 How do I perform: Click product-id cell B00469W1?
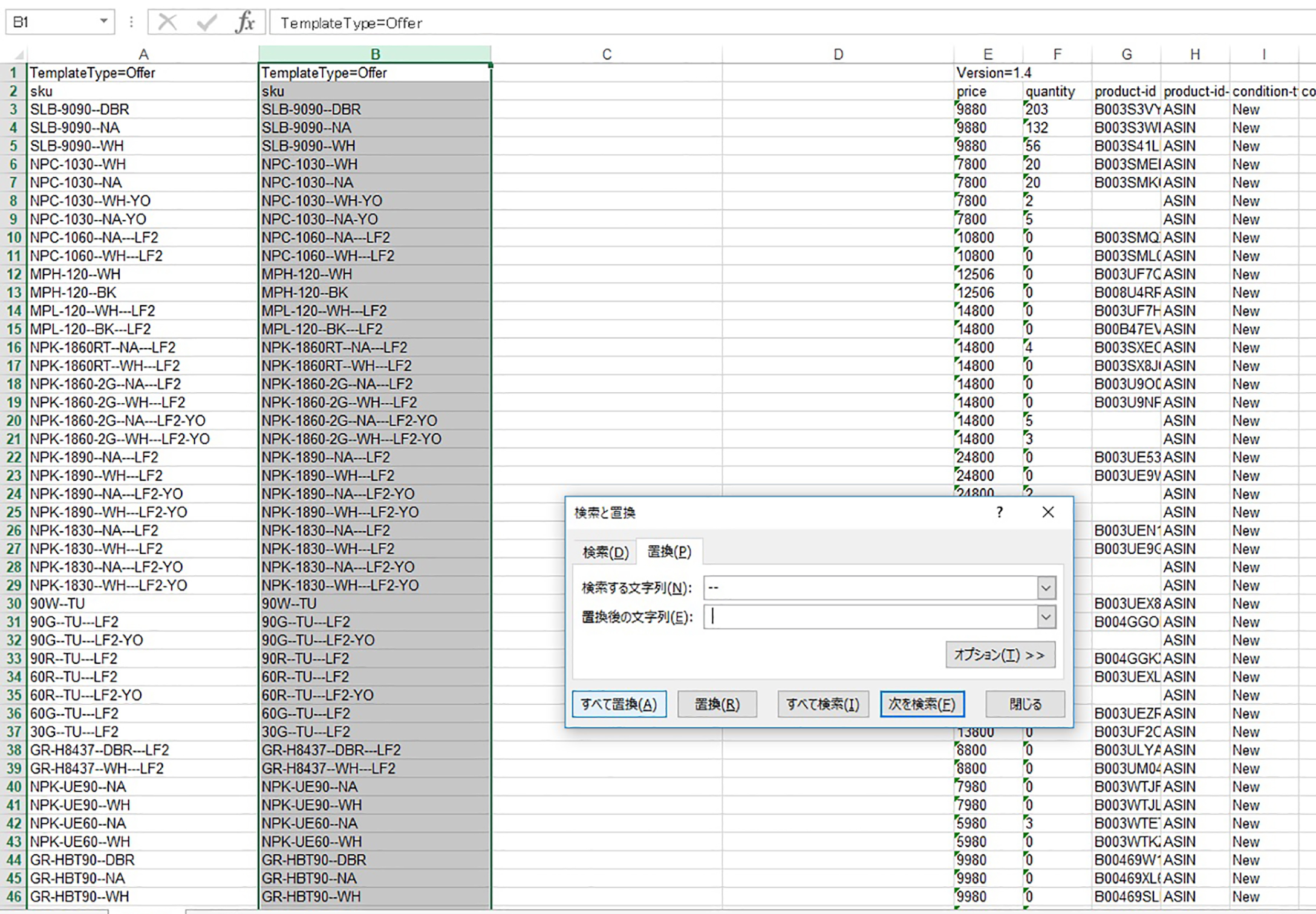1126,860
